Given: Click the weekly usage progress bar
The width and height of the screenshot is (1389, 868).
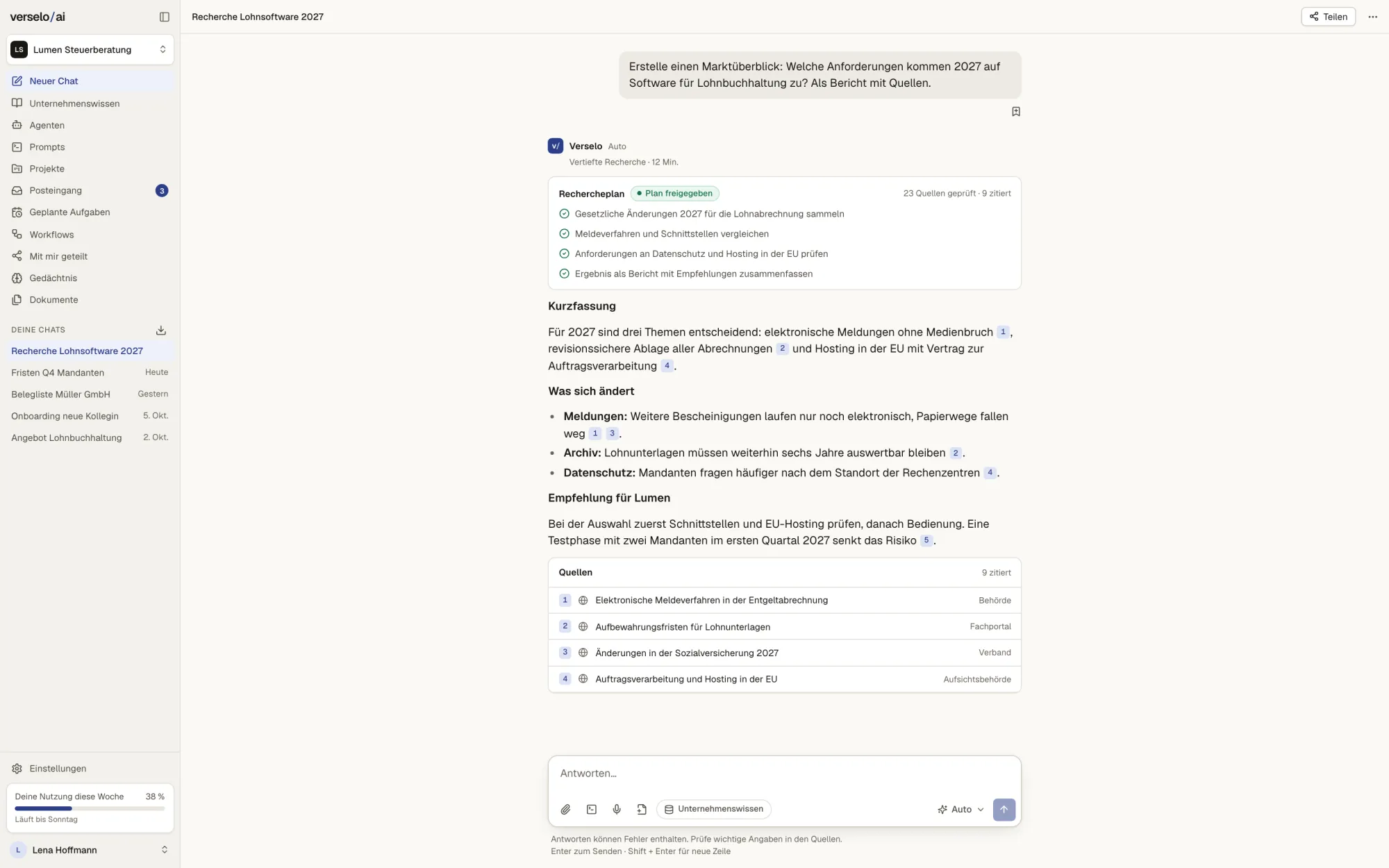Looking at the screenshot, I should coord(90,808).
